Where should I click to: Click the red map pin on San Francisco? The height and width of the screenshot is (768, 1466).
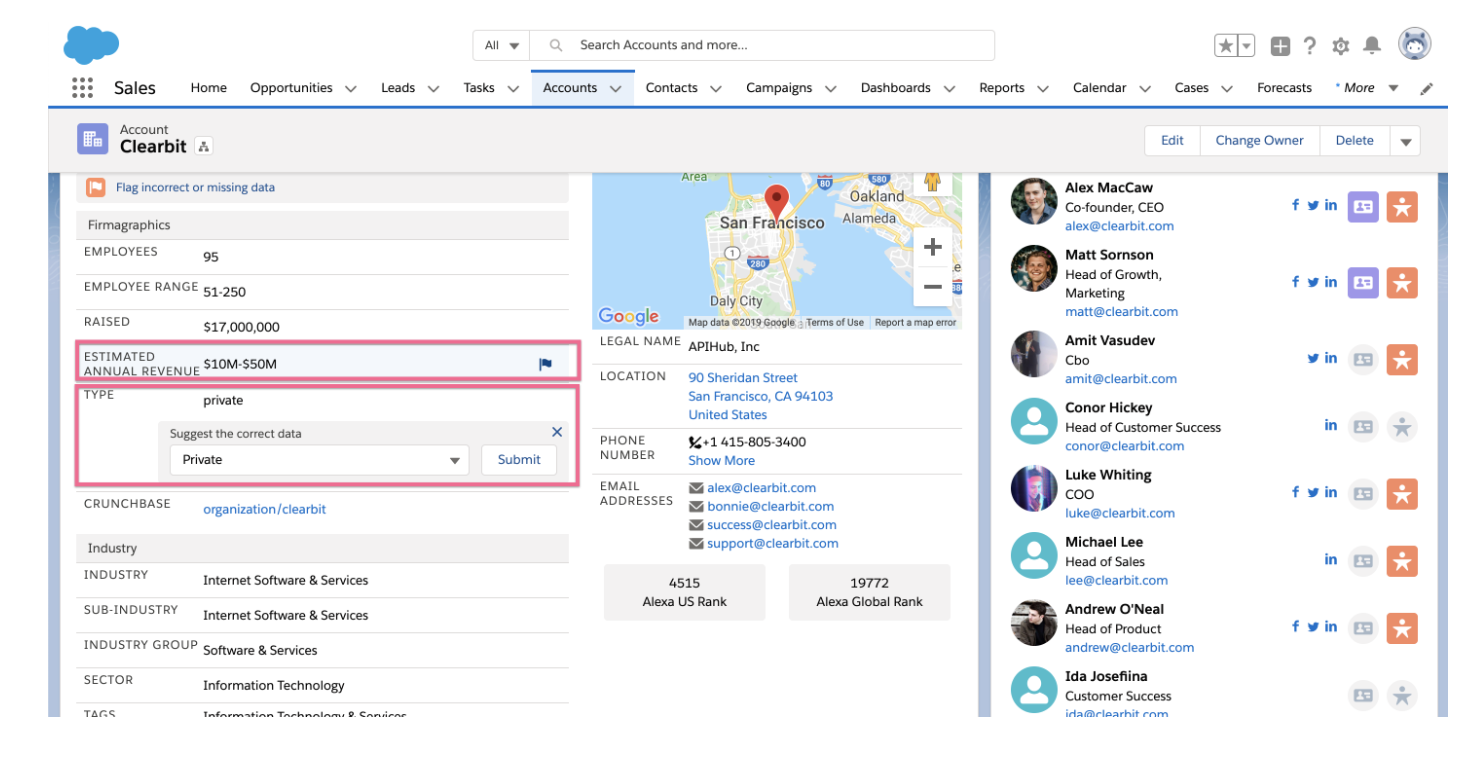(x=776, y=200)
